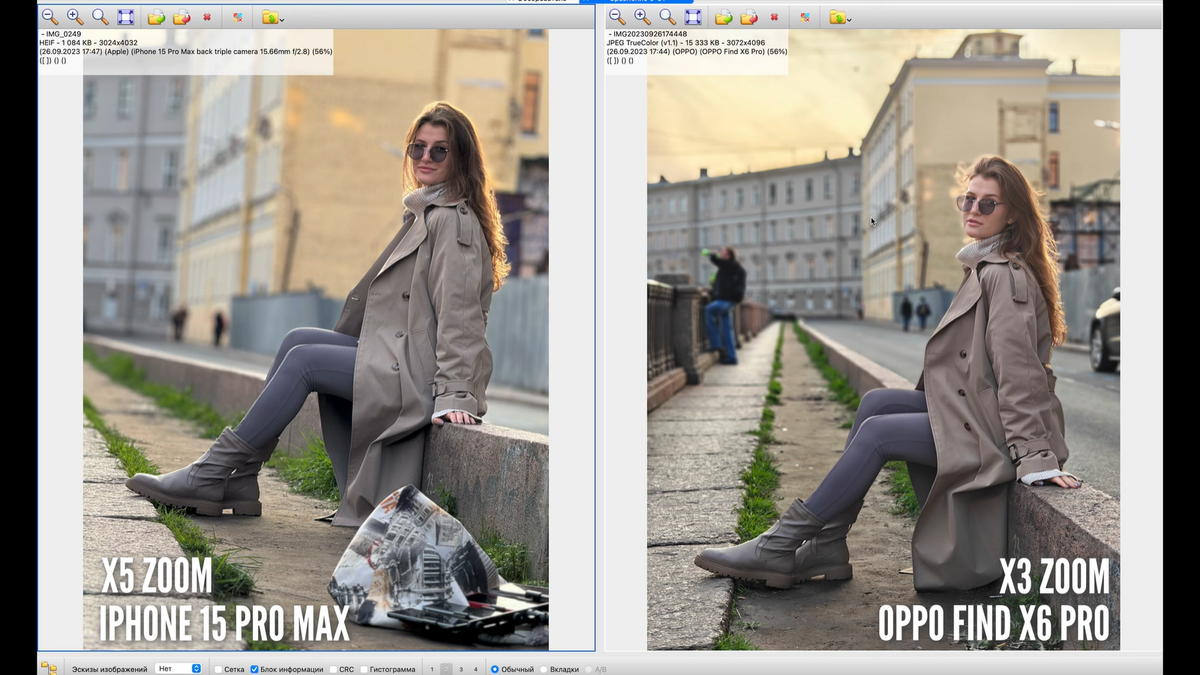The image size is (1200, 675).
Task: Set actual-size zoom in left pane
Action: 100,17
